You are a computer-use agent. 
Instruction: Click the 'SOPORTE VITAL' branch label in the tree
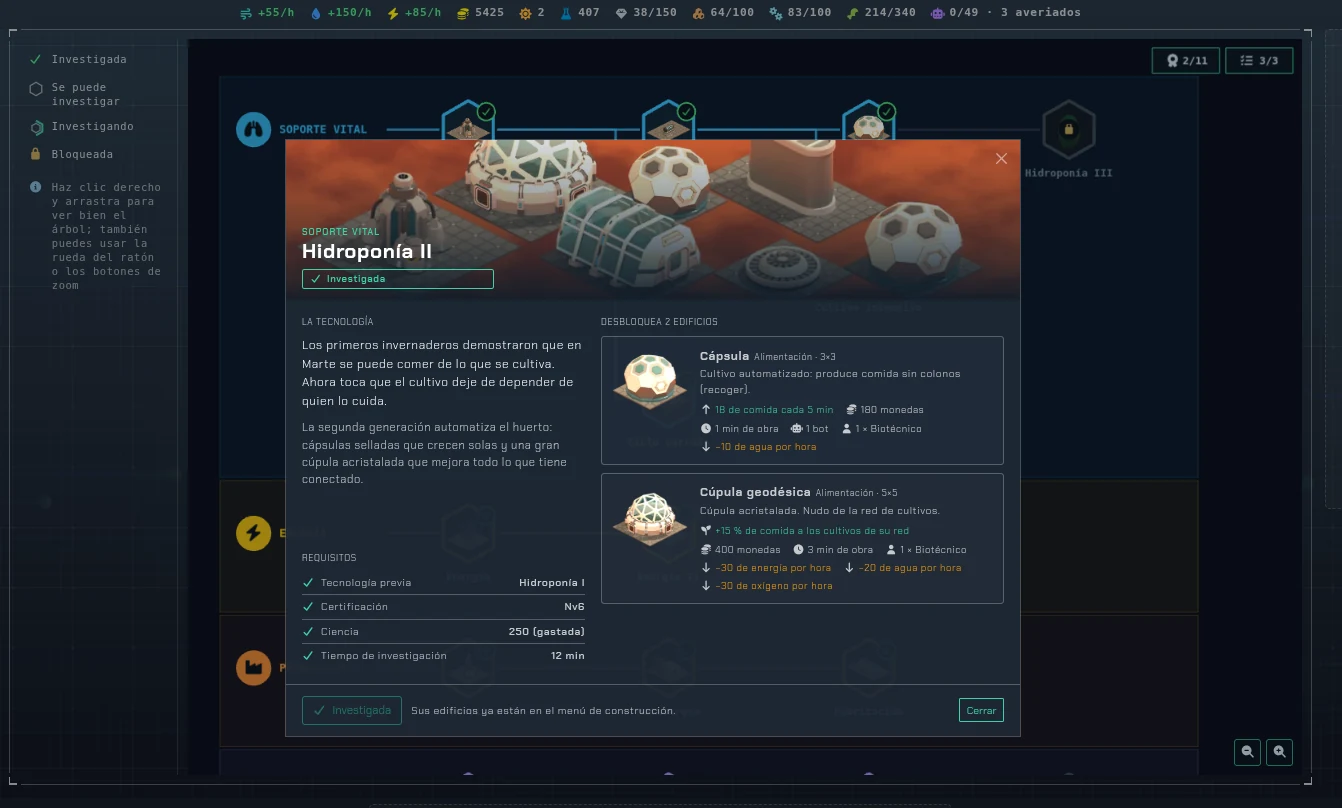coord(323,129)
